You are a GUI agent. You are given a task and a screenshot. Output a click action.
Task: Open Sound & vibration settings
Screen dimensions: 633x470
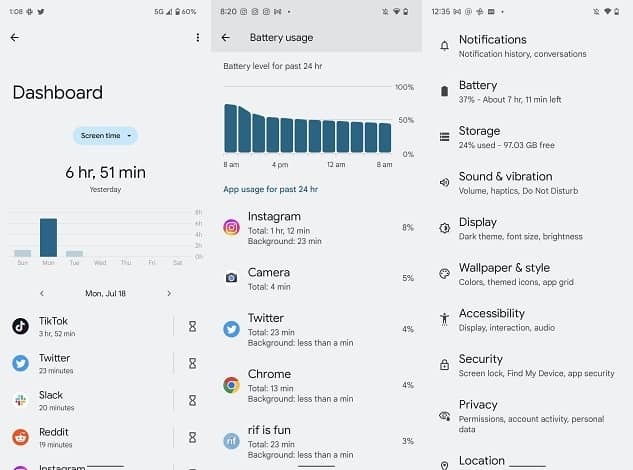click(528, 183)
